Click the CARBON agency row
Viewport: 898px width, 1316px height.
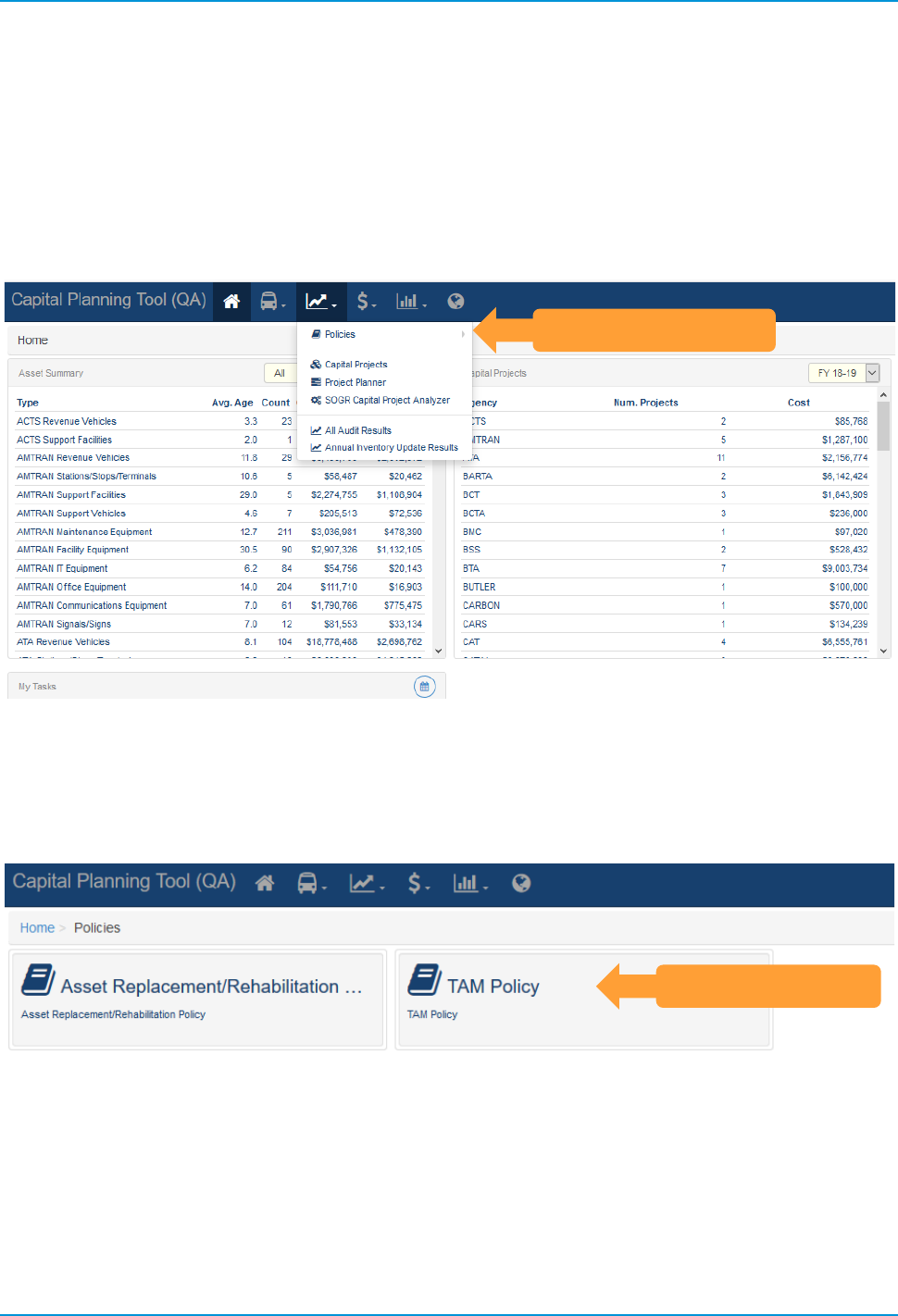coord(665,605)
